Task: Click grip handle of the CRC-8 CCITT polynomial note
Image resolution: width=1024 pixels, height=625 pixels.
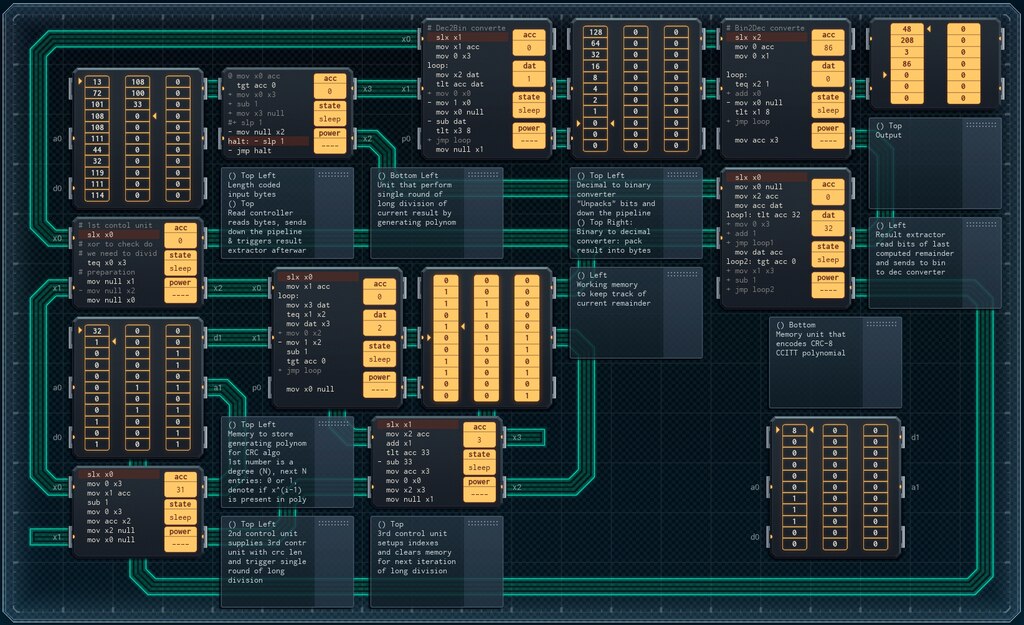Action: click(x=882, y=324)
